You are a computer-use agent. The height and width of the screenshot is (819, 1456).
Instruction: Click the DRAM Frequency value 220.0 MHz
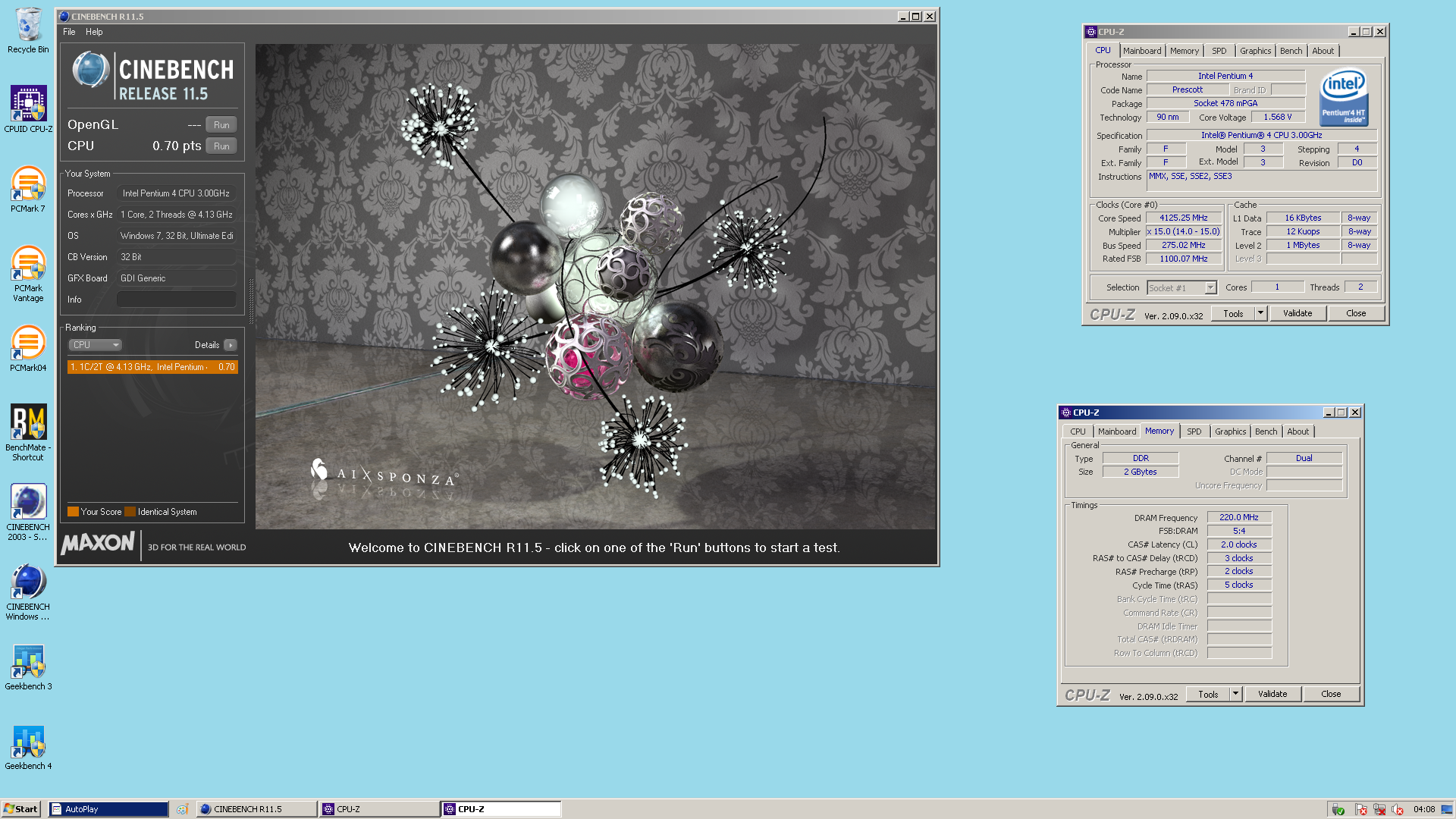click(x=1239, y=518)
